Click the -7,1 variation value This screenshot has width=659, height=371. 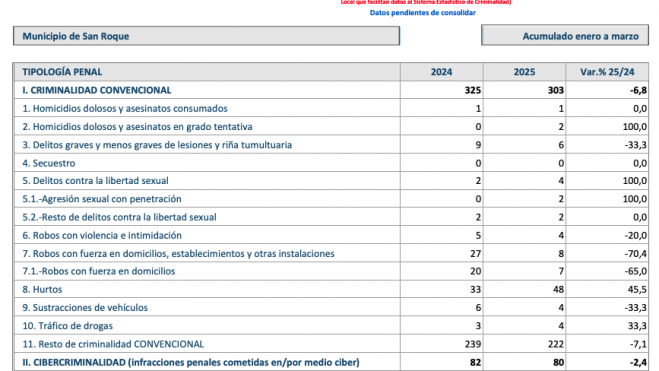pyautogui.click(x=638, y=344)
